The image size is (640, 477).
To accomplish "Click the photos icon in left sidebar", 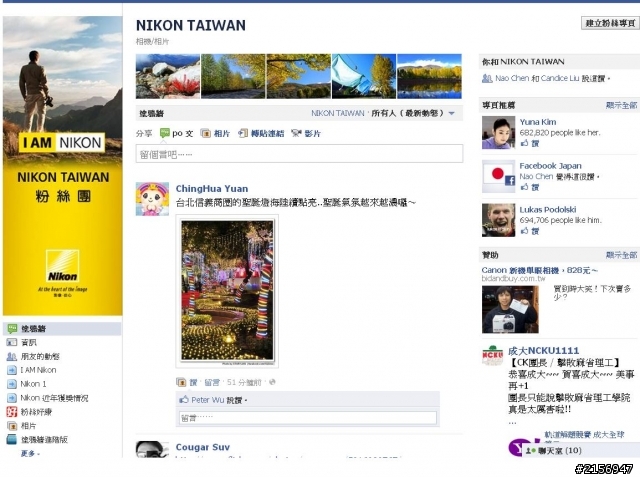I will 12,426.
